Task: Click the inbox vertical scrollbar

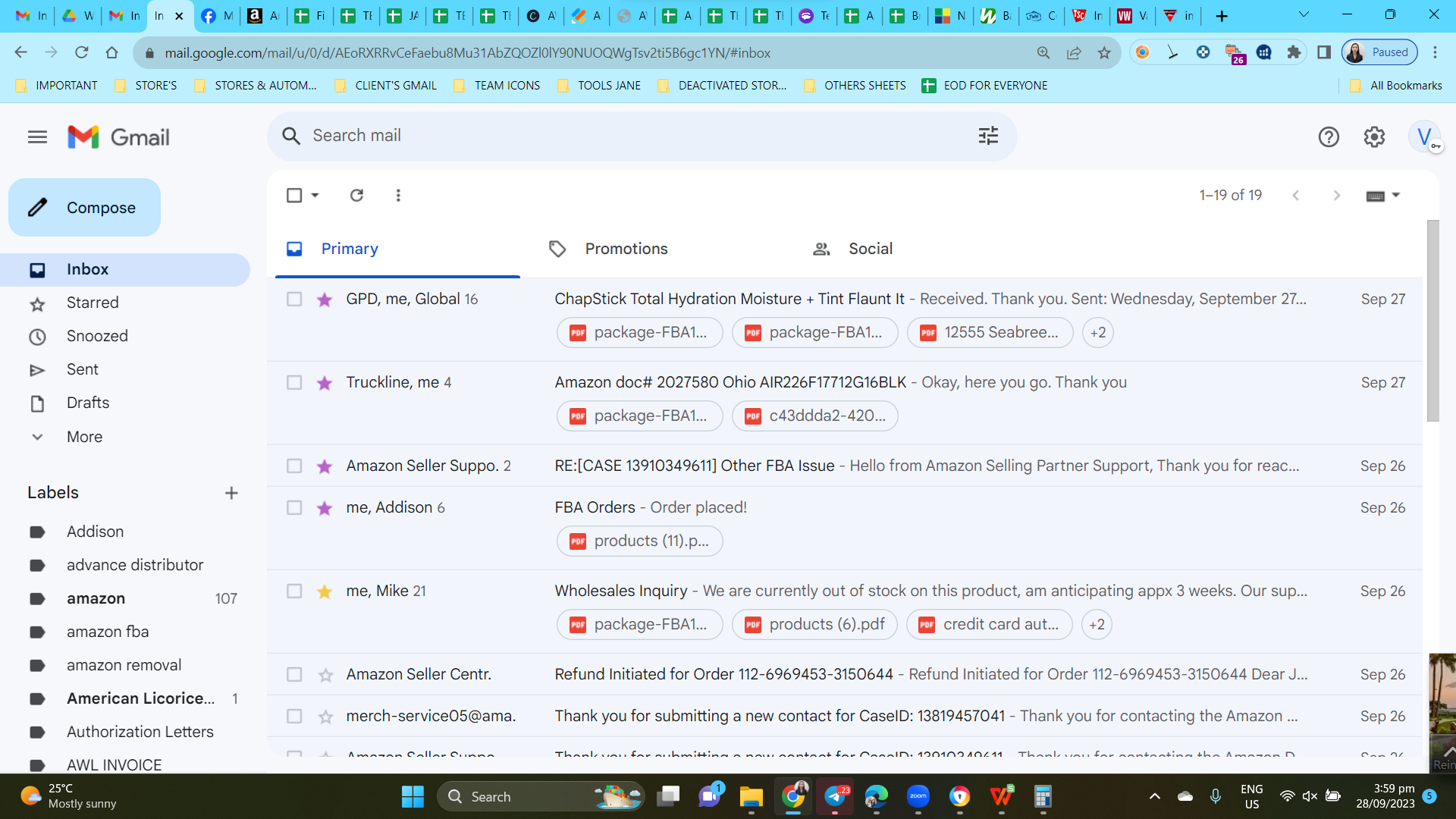Action: coord(1432,321)
